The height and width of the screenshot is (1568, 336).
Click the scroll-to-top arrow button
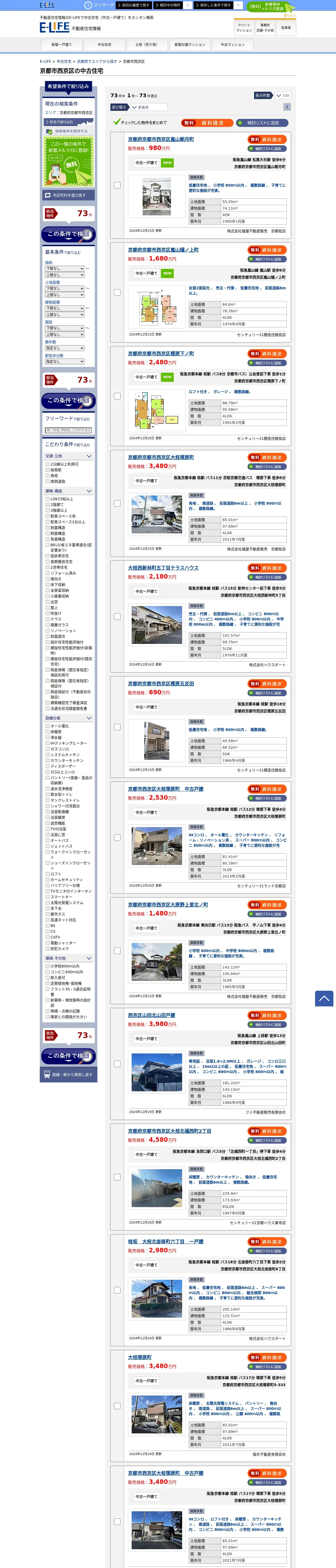tap(324, 998)
